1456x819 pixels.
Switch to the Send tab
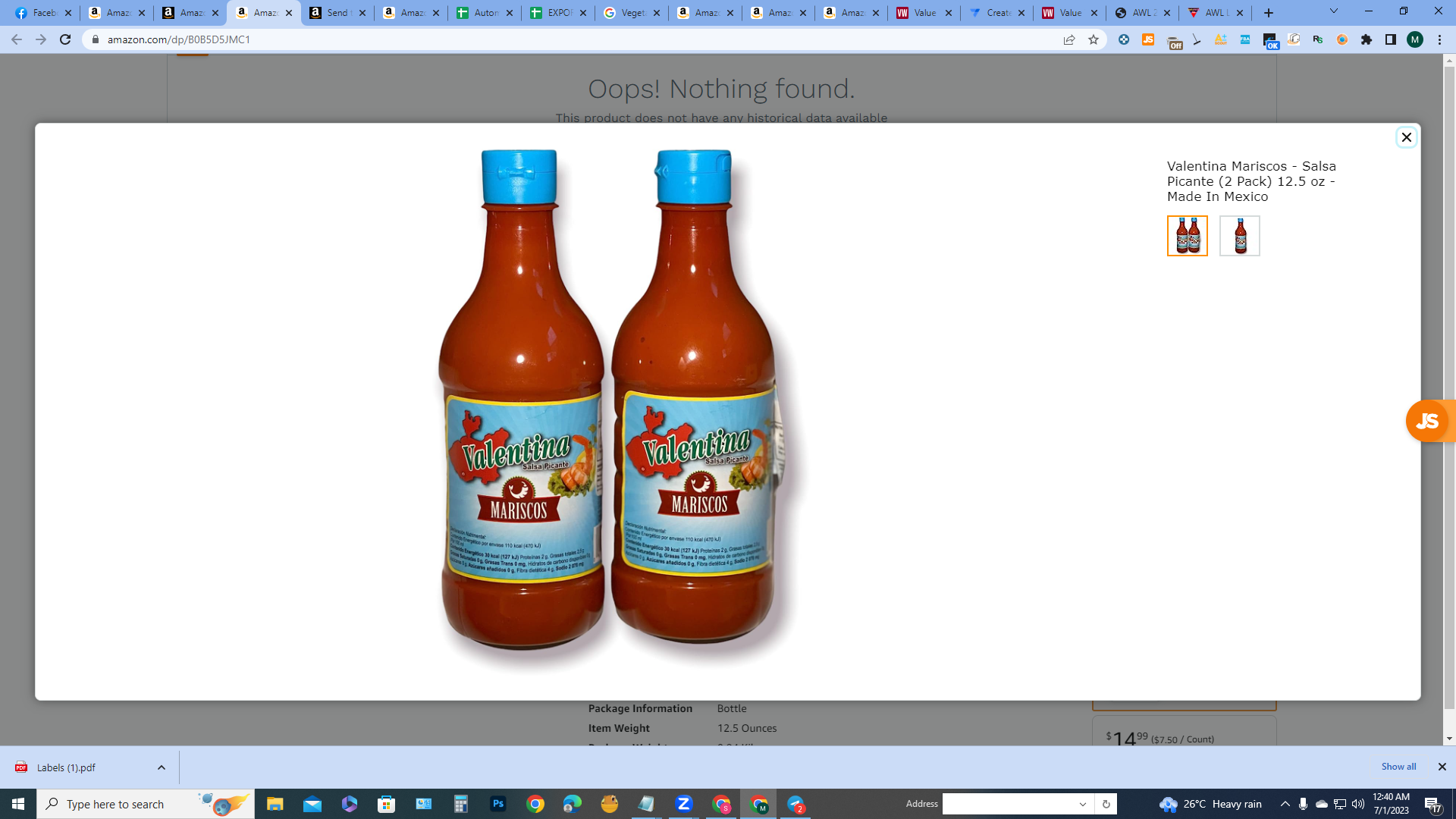point(337,13)
